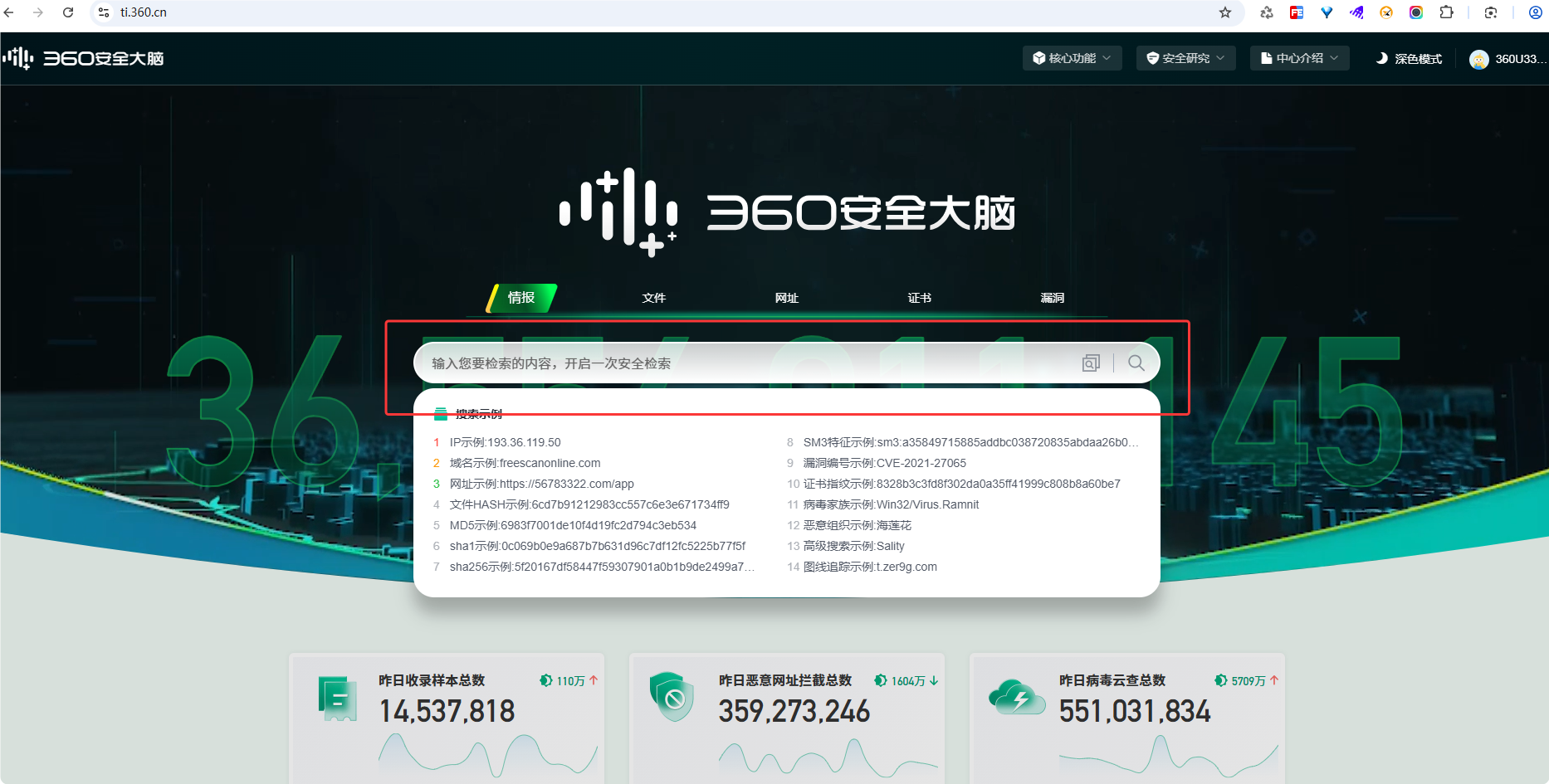Select 图线追踪示例 t.zer9g.com
This screenshot has width=1549, height=784.
(x=870, y=567)
